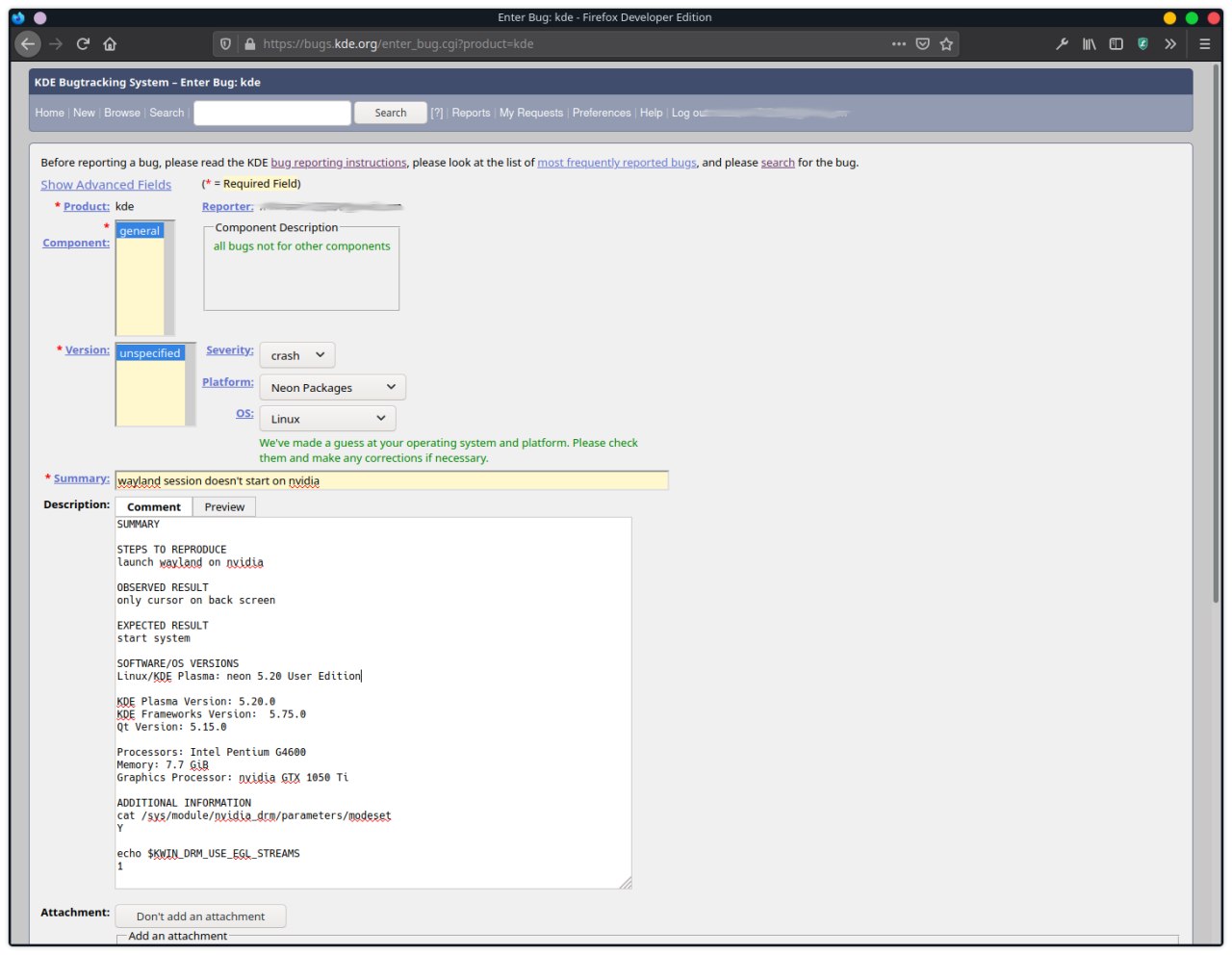Open Home in the Bugzilla navigation bar

50,113
